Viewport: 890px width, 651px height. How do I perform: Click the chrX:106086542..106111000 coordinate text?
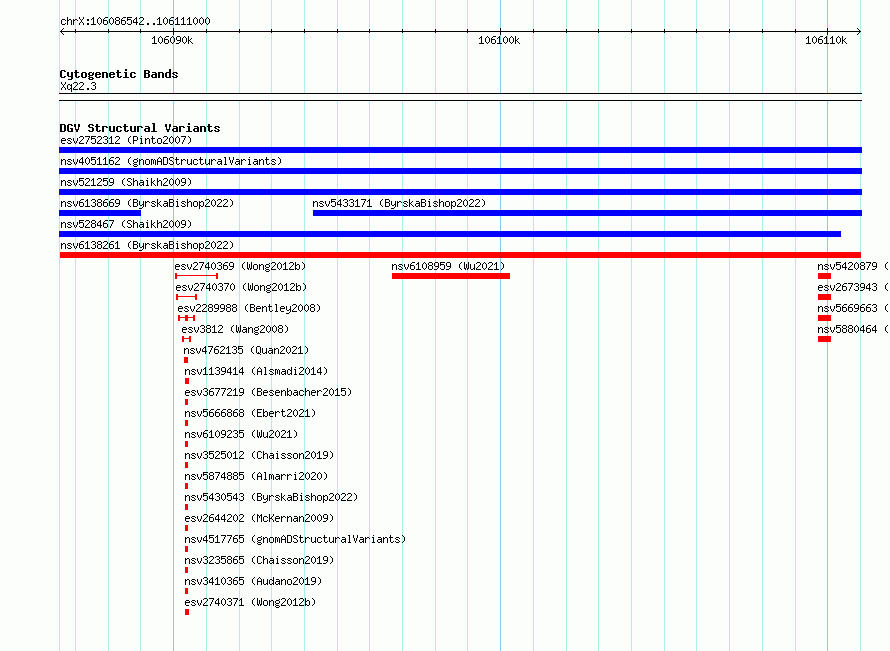[135, 21]
